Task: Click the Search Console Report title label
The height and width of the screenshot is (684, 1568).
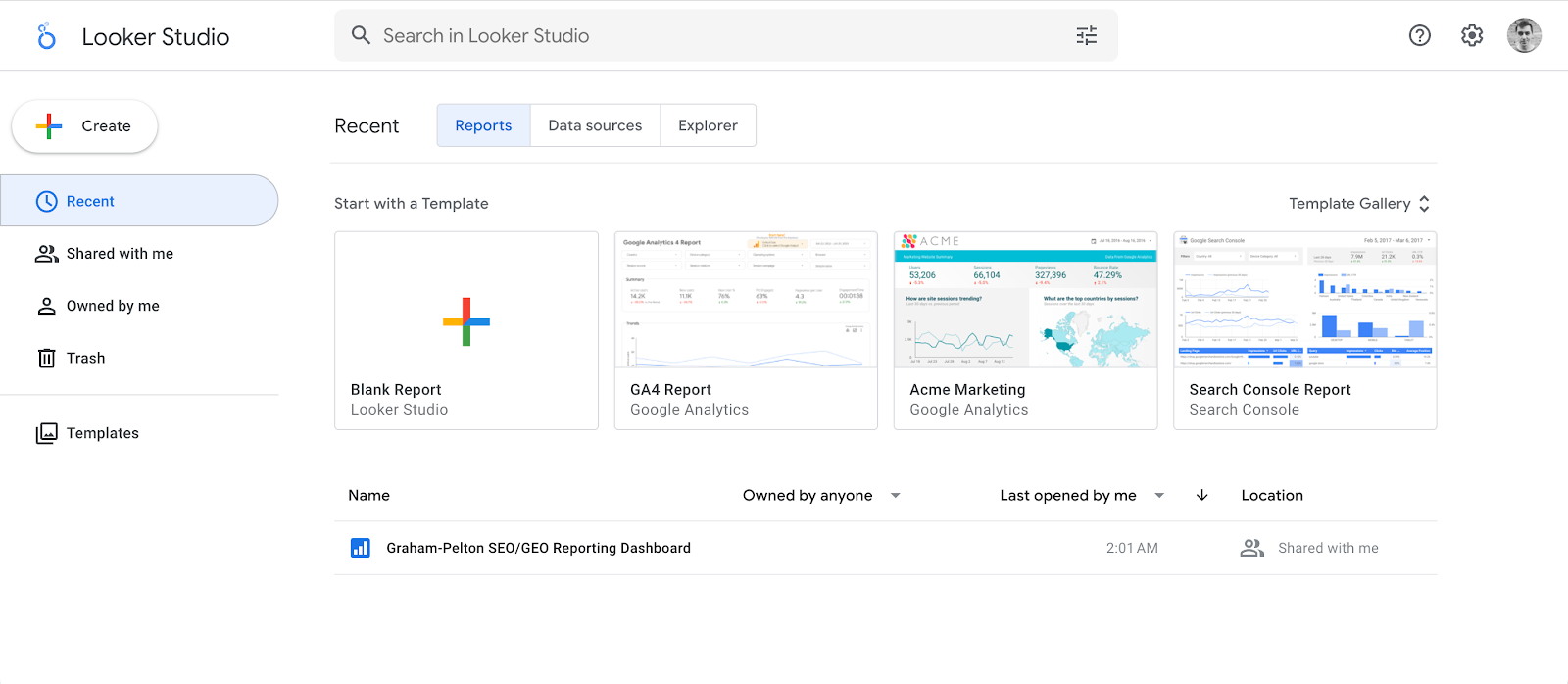Action: [x=1270, y=389]
